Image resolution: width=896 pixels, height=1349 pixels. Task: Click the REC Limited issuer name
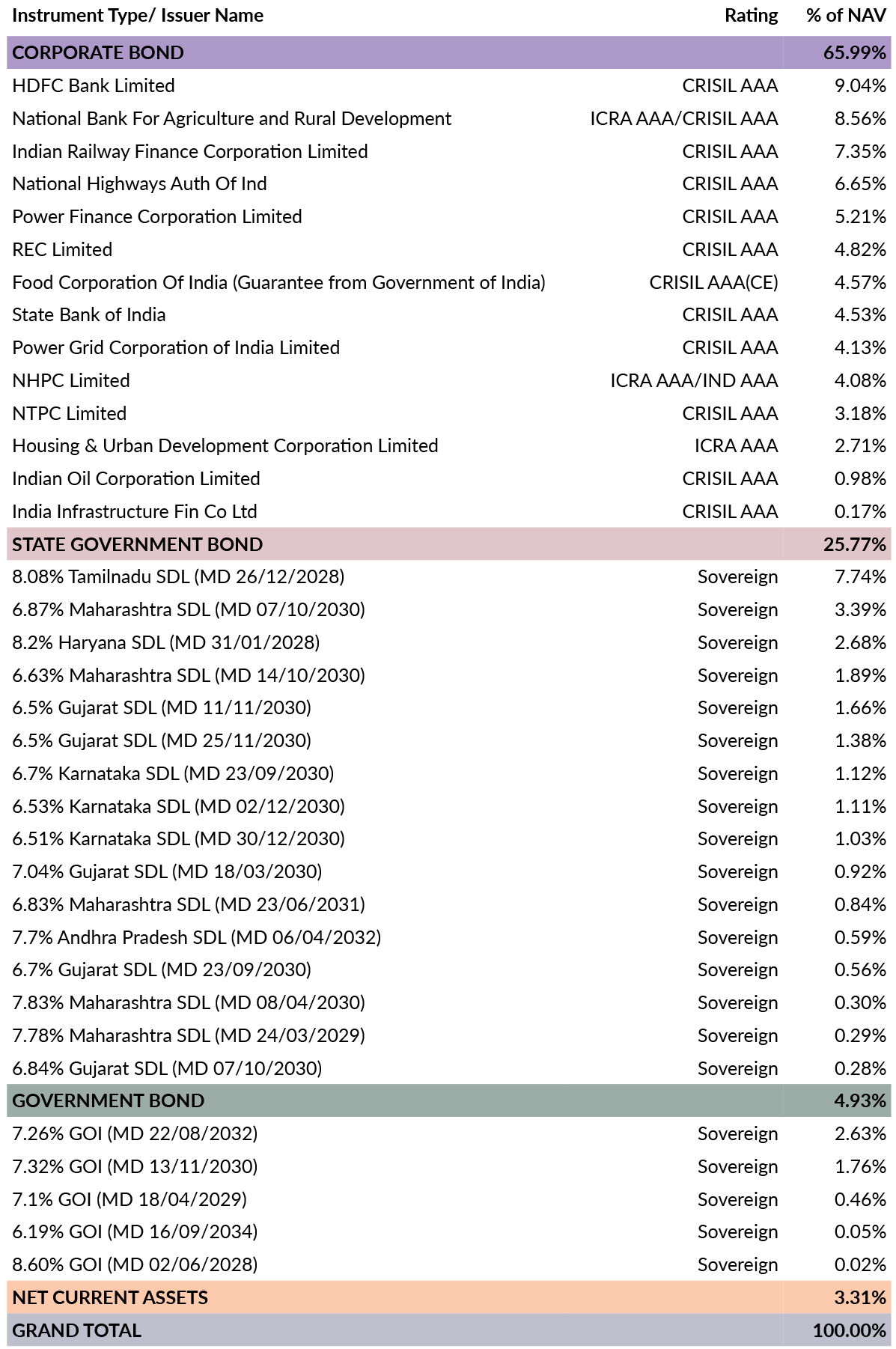pos(62,249)
